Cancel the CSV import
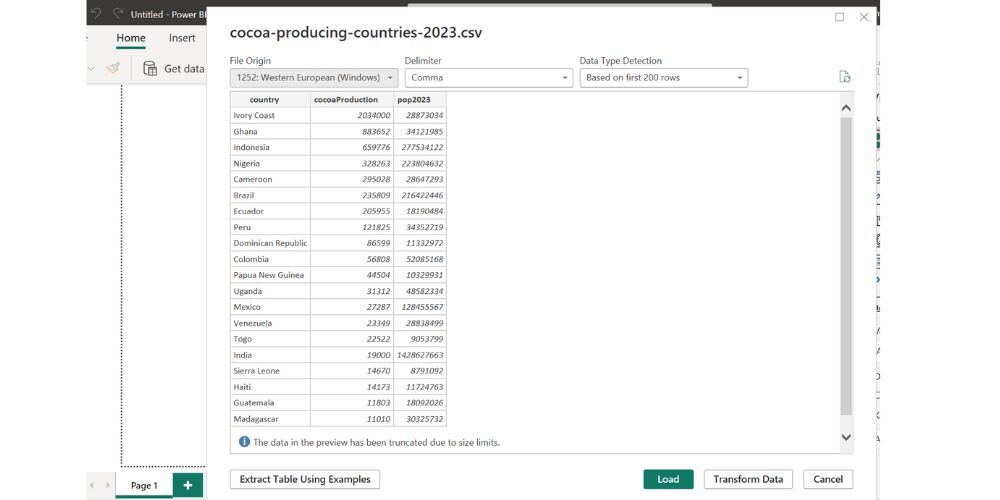The width and height of the screenshot is (1000, 500). pos(827,479)
